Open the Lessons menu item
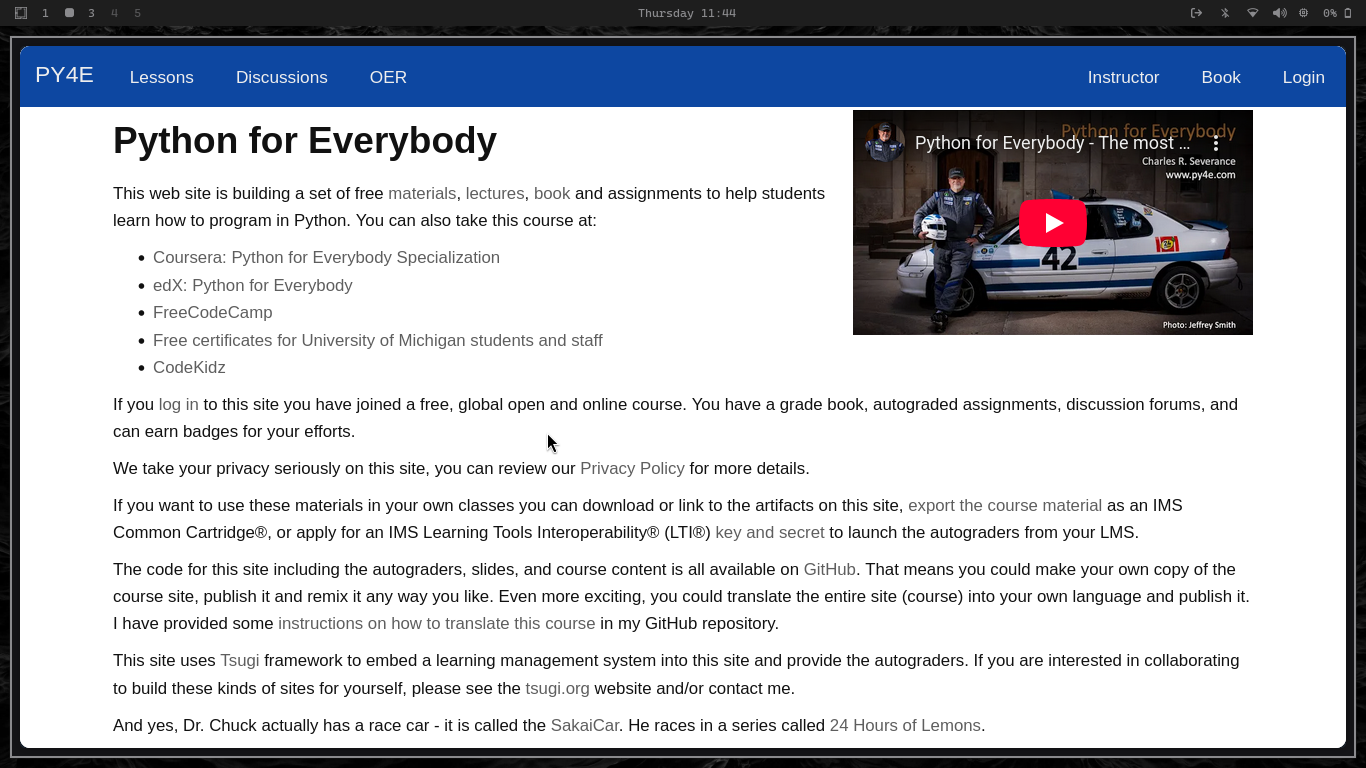Screen dimensions: 1366x768 [x=161, y=77]
